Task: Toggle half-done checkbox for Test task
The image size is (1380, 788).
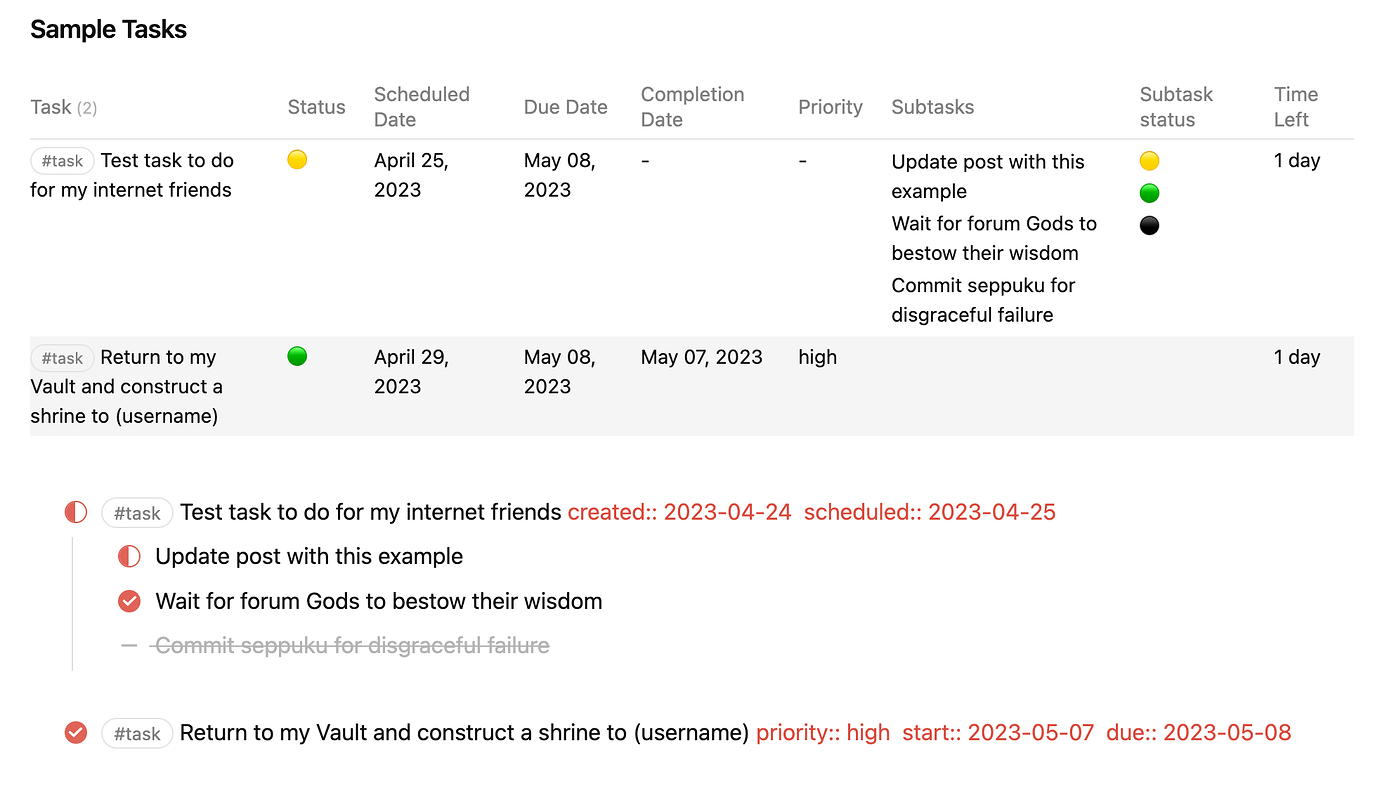Action: [76, 513]
